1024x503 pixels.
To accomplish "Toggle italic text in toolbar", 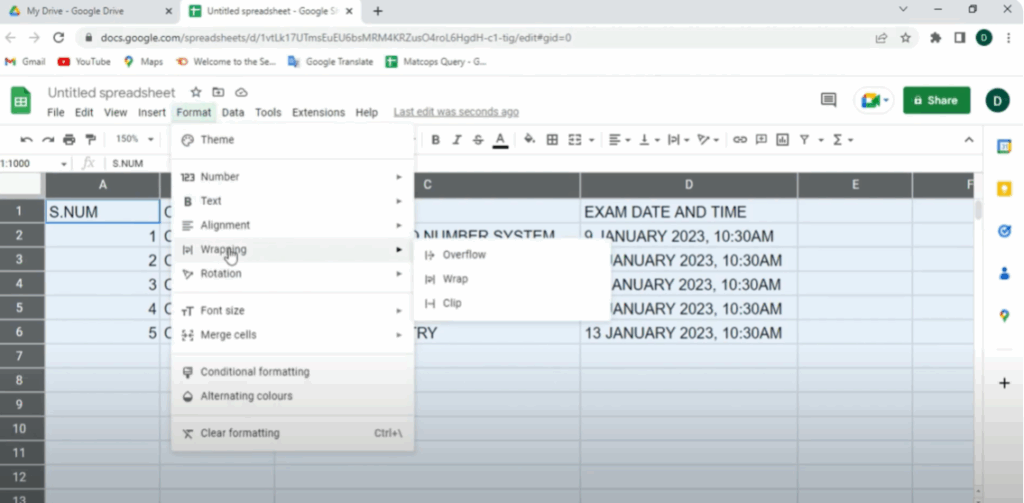I will [457, 140].
